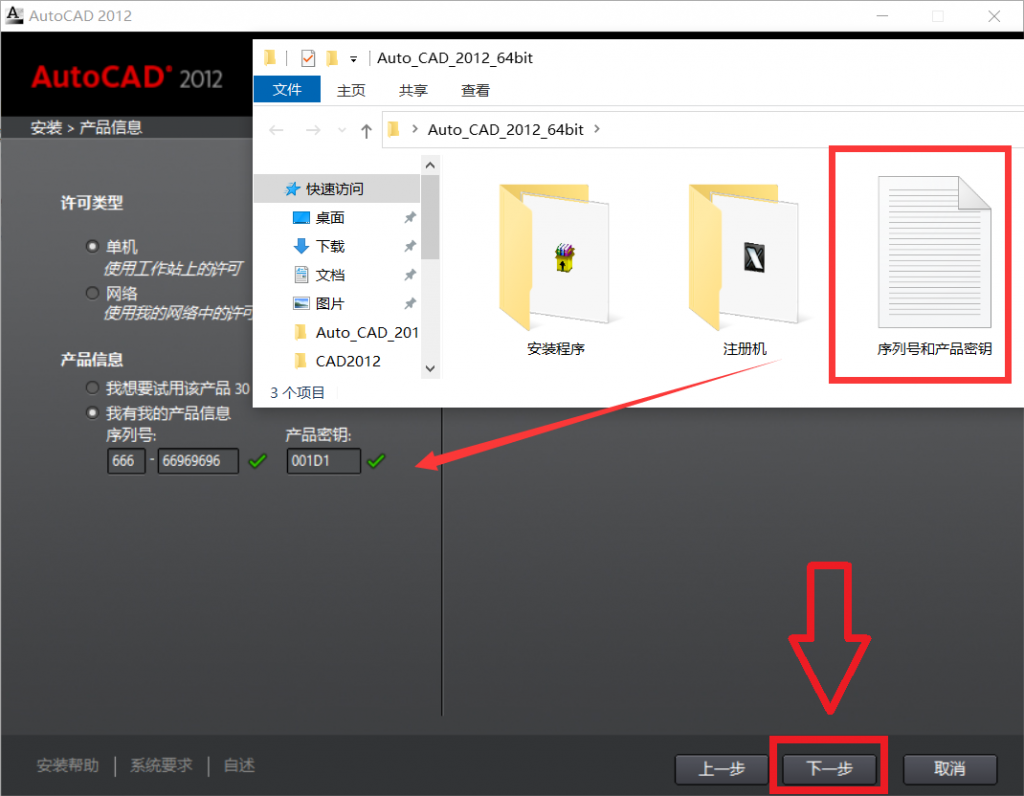This screenshot has width=1024, height=796.
Task: Click the Auto_CAD_2012_64bit window title text
Action: click(x=455, y=58)
